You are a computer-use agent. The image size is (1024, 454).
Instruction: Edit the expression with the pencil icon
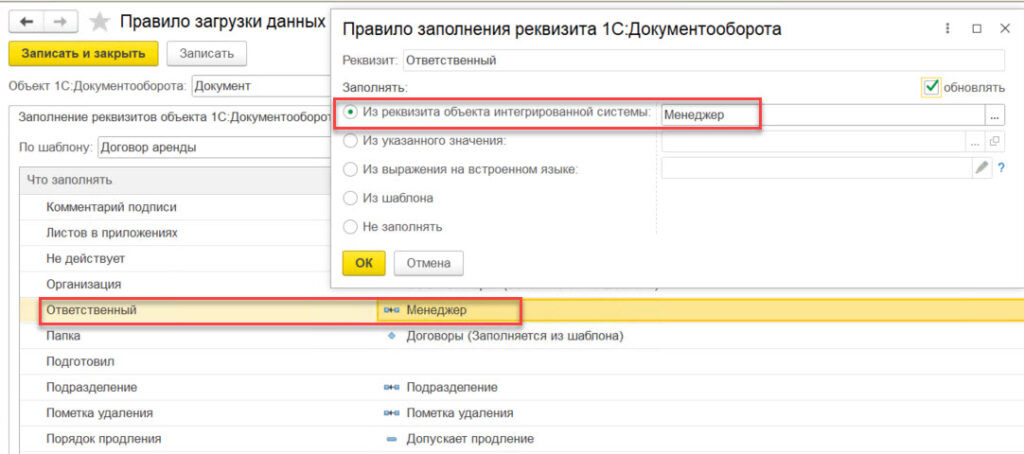coord(982,168)
